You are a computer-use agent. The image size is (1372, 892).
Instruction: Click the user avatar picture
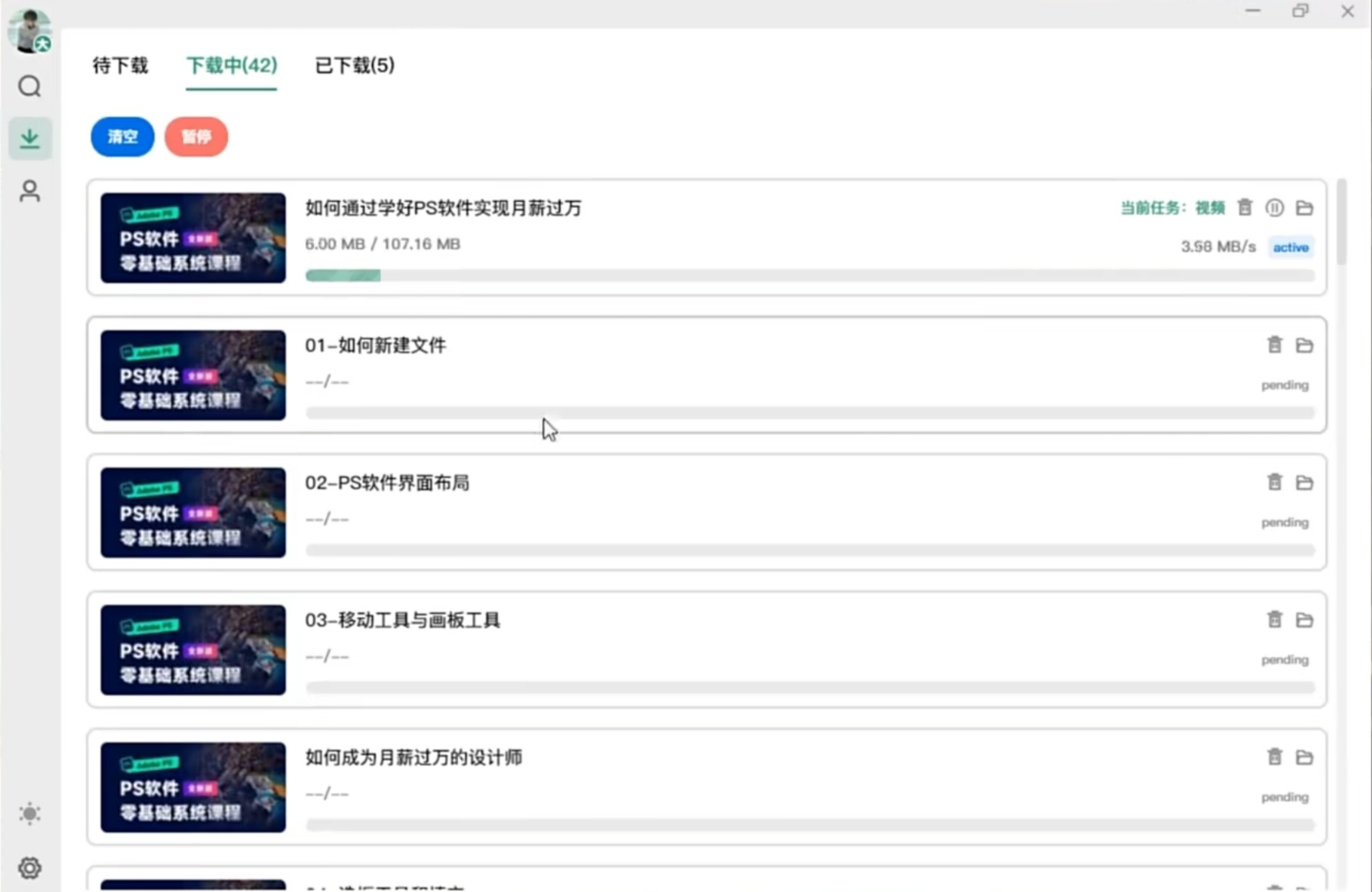click(29, 31)
